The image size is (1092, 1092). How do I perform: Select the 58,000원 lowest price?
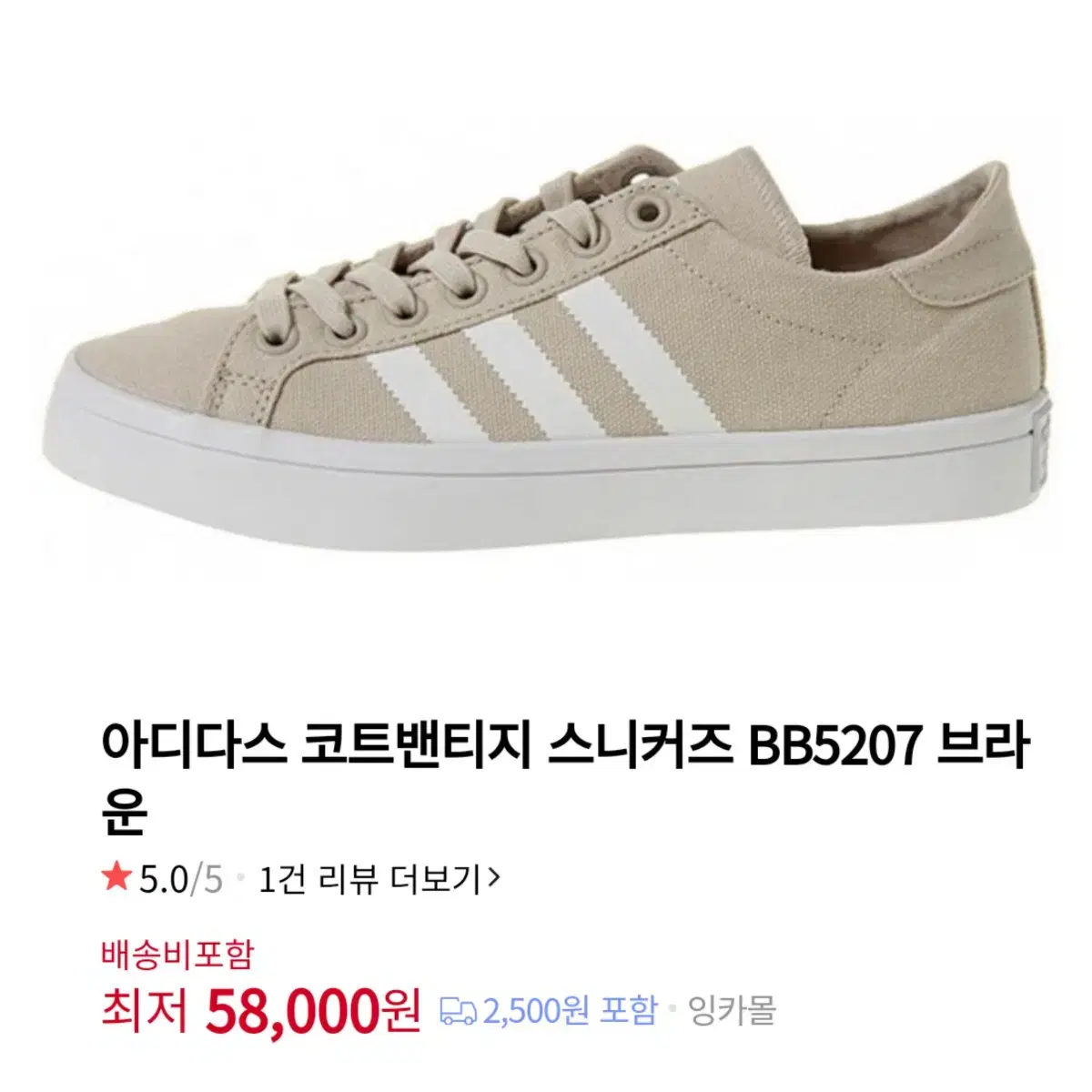click(314, 1010)
